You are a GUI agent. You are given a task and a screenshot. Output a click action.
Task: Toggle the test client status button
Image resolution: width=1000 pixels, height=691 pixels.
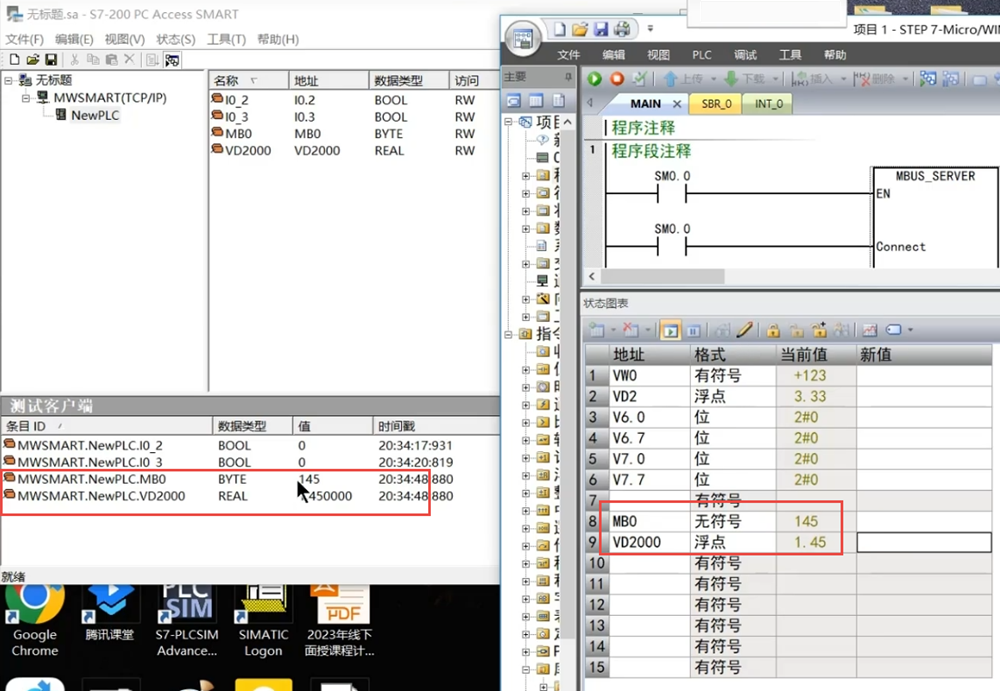[x=172, y=60]
